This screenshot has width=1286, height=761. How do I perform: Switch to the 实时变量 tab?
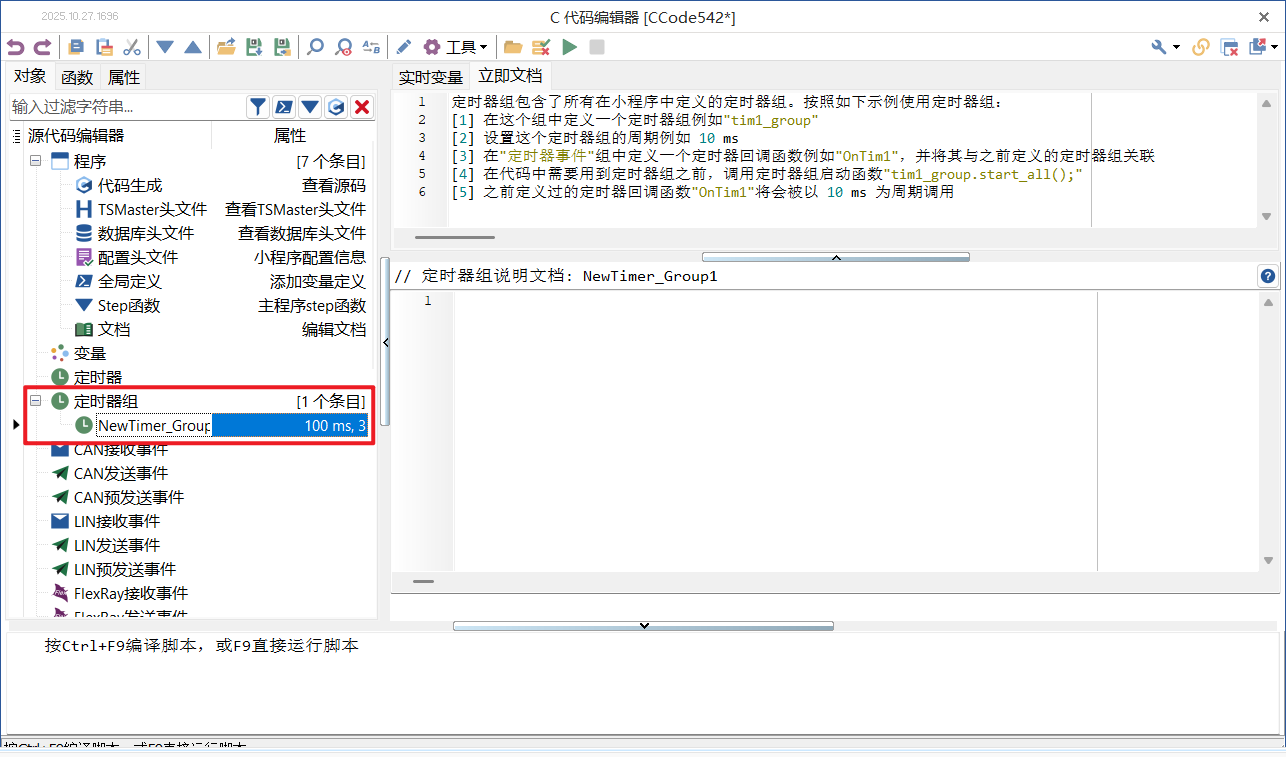pos(431,77)
